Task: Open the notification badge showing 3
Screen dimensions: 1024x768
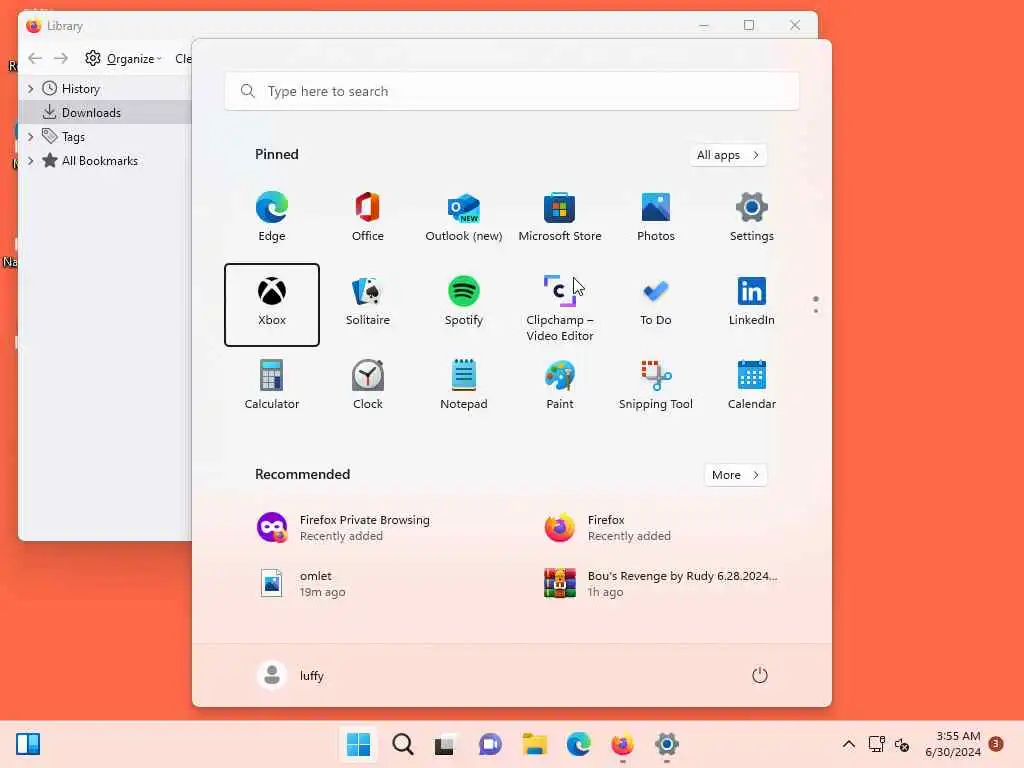Action: point(996,744)
